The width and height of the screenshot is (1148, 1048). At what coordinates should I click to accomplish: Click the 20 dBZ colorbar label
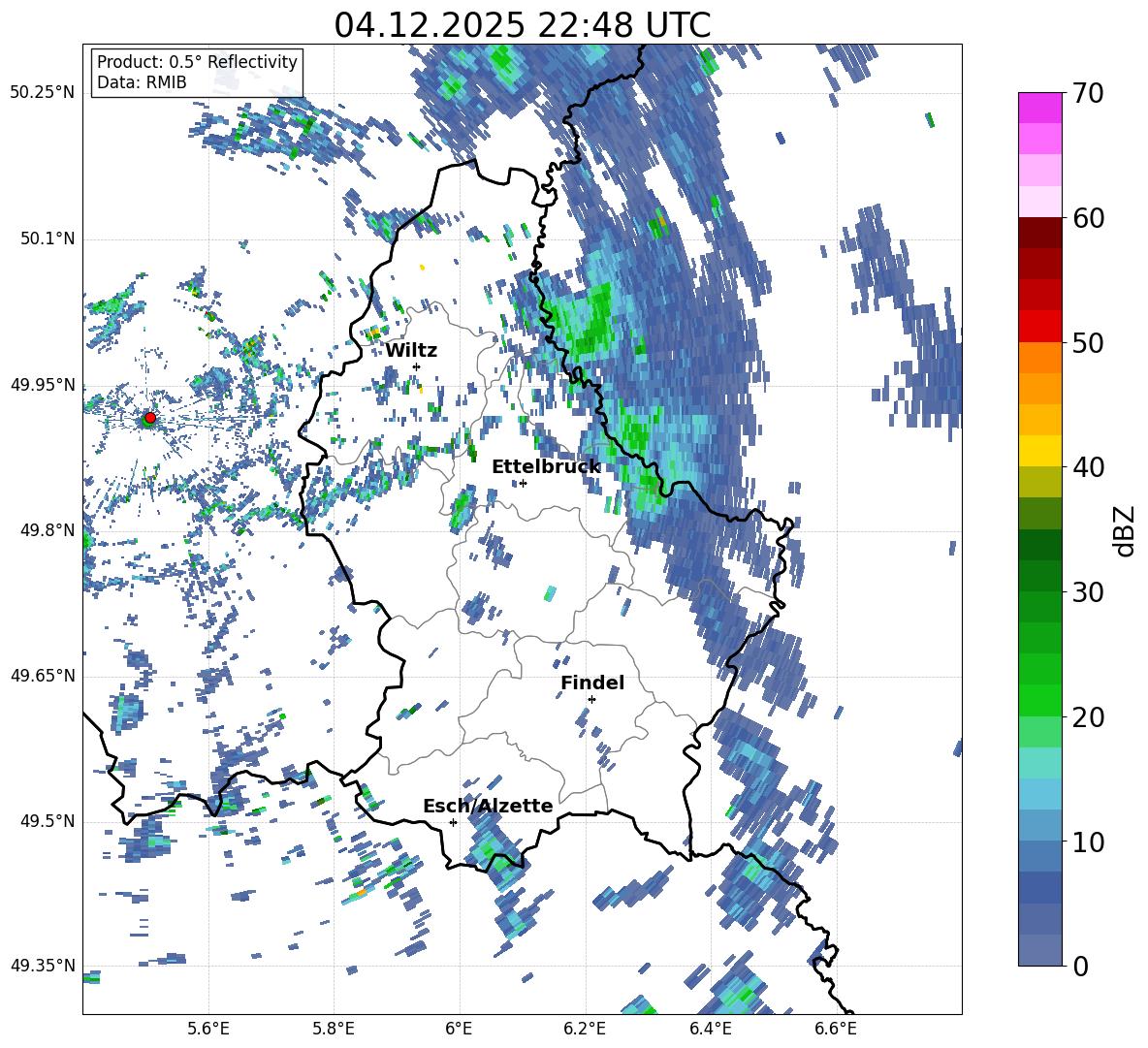1088,717
